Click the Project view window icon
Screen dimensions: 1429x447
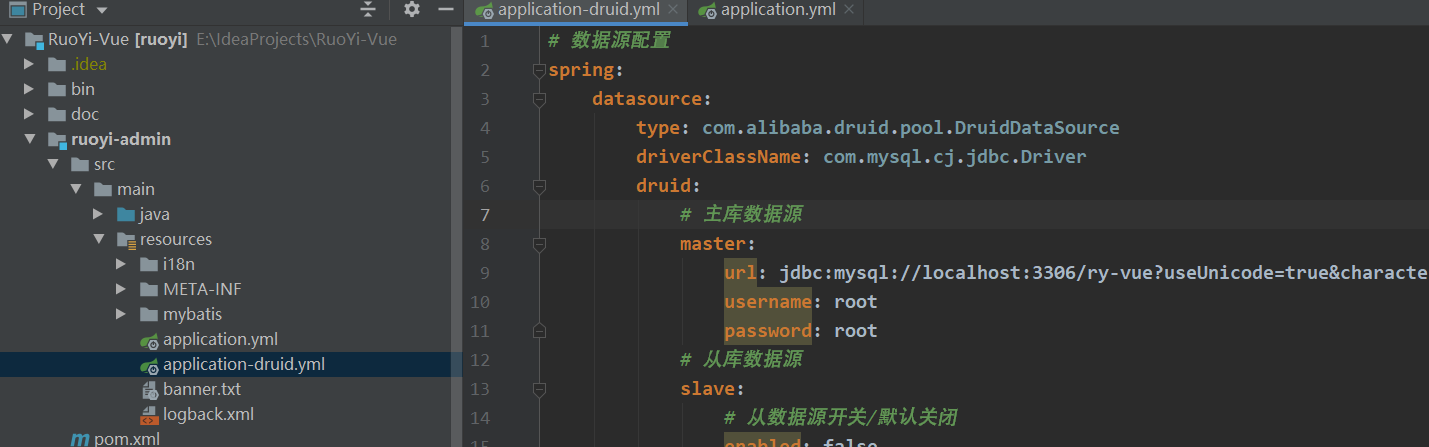pos(17,10)
